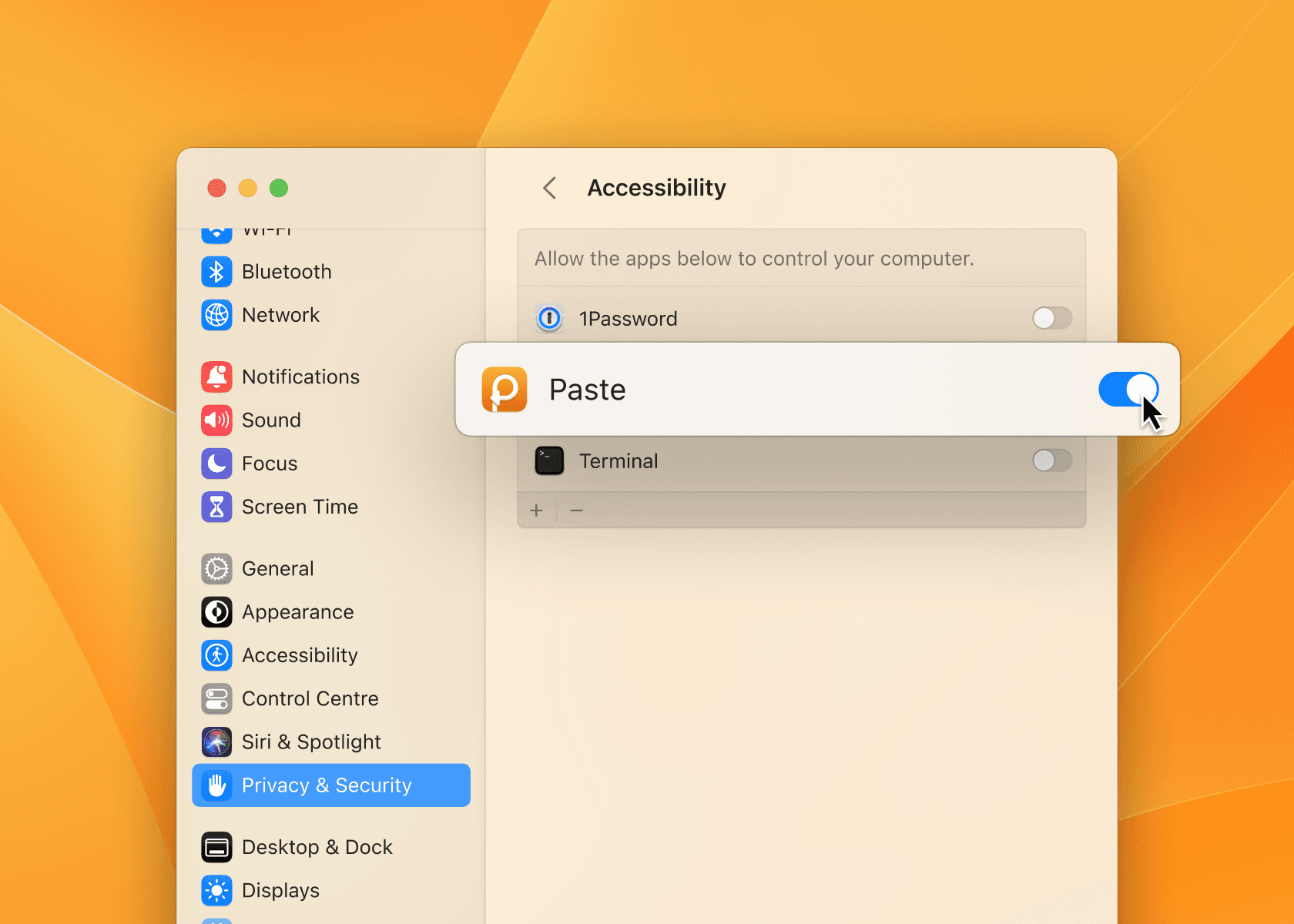Viewport: 1294px width, 924px height.
Task: Open Appearance settings in the sidebar
Action: pyautogui.click(x=297, y=612)
